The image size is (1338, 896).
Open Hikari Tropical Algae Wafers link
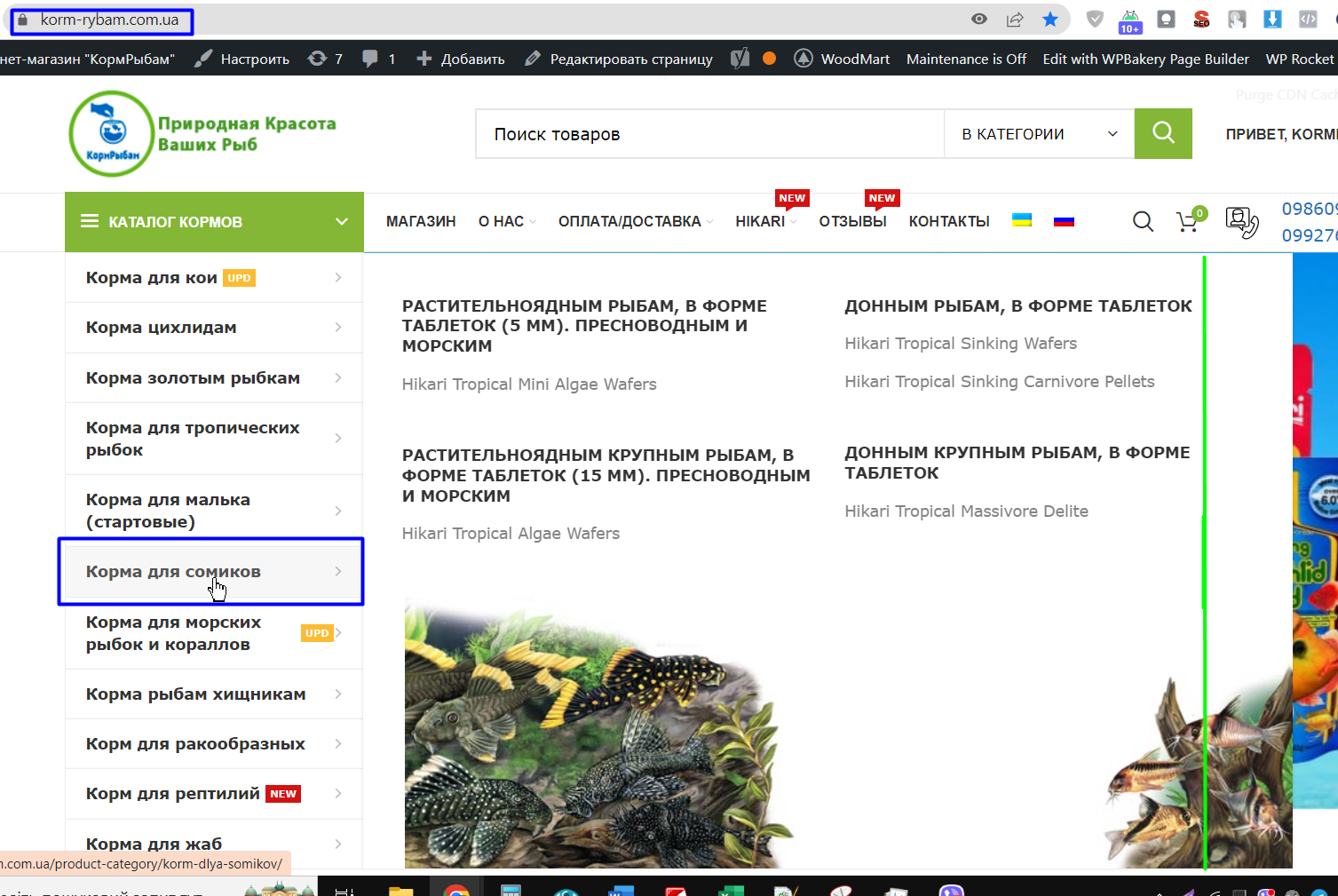[x=511, y=534]
